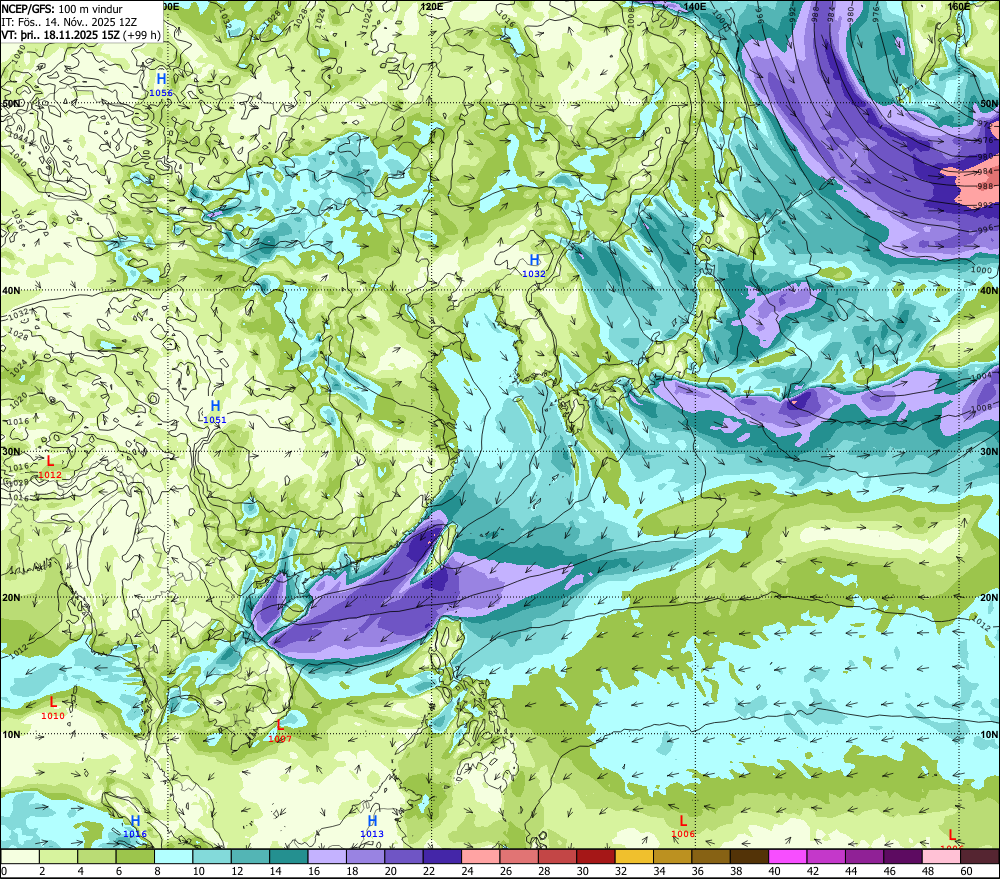Click the L 1006 low pressure marker

683,825
